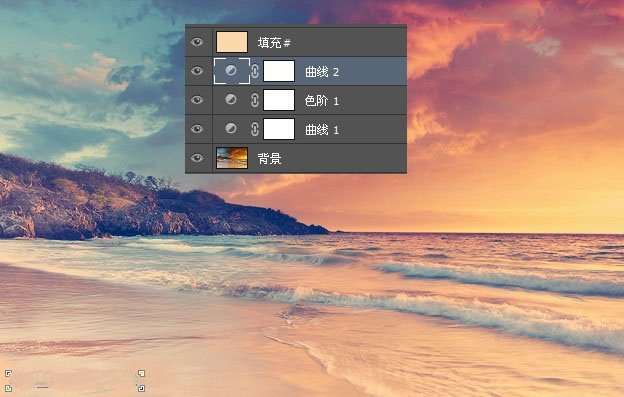Select the 曲线 1 layer mask thumbnail

279,129
